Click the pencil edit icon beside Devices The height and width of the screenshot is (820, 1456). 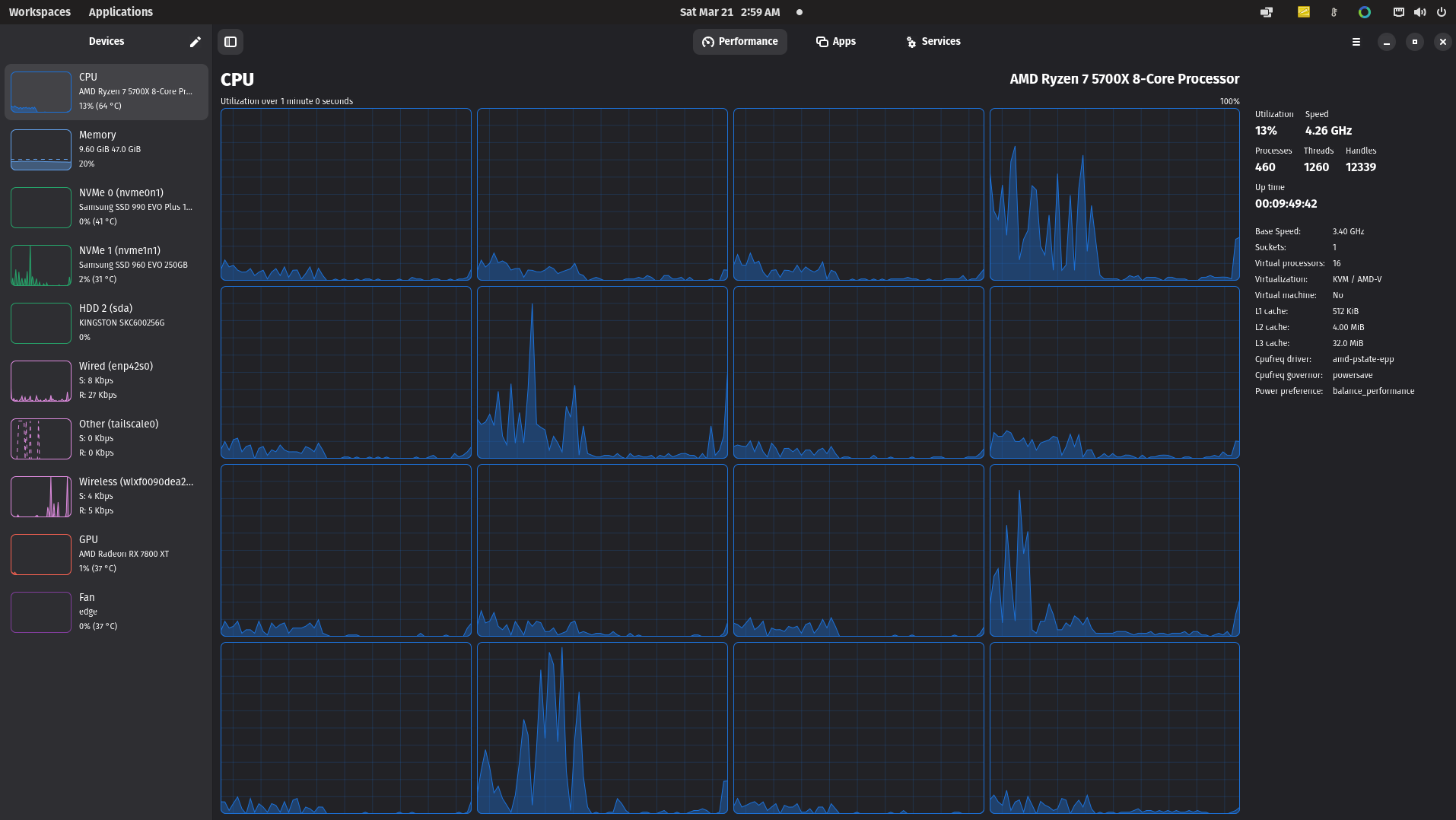tap(195, 42)
